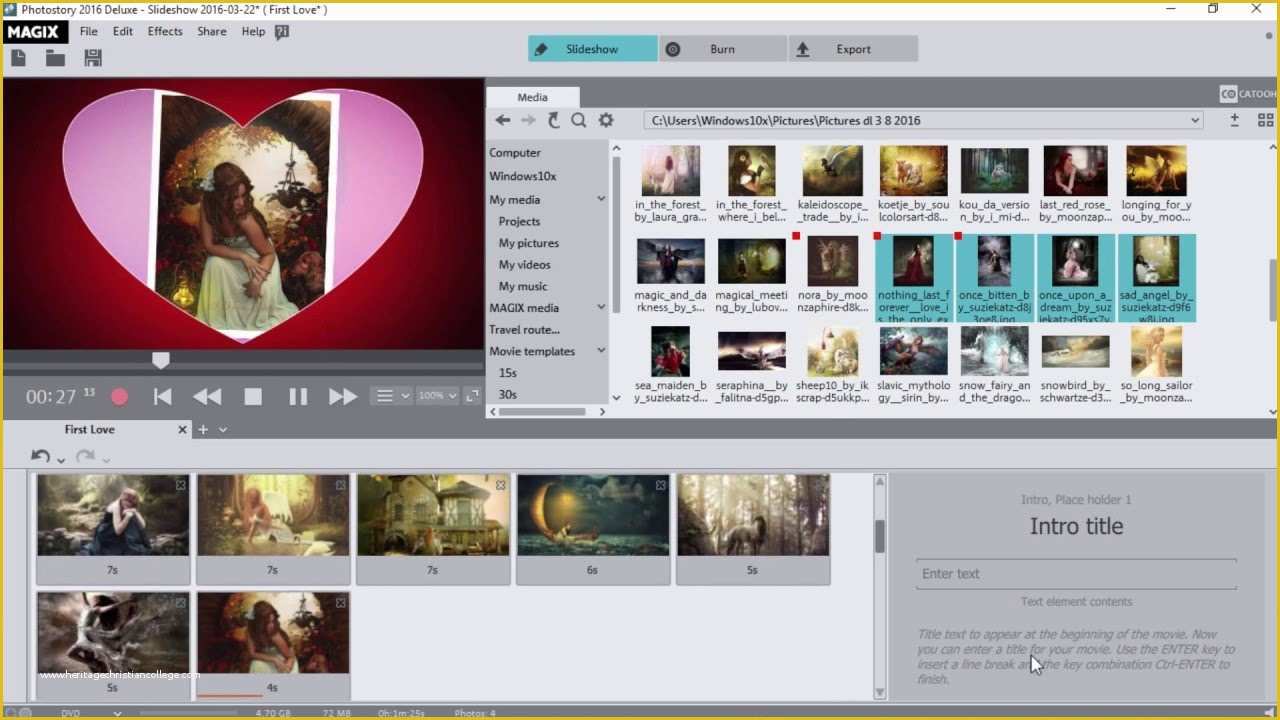The width and height of the screenshot is (1280, 720).
Task: Redo the last undone action
Action: coord(85,456)
